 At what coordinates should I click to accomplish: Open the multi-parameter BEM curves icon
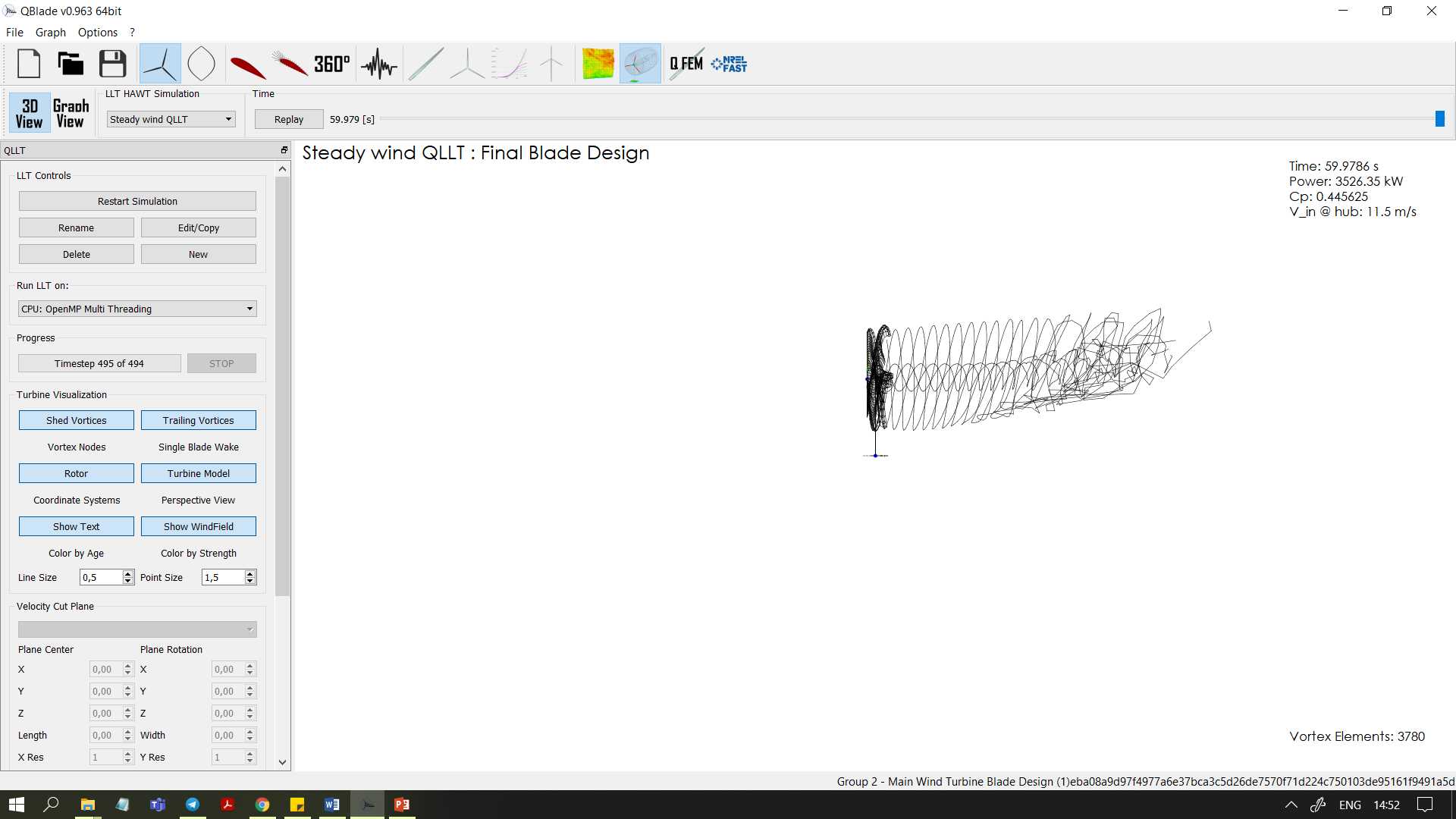[510, 64]
